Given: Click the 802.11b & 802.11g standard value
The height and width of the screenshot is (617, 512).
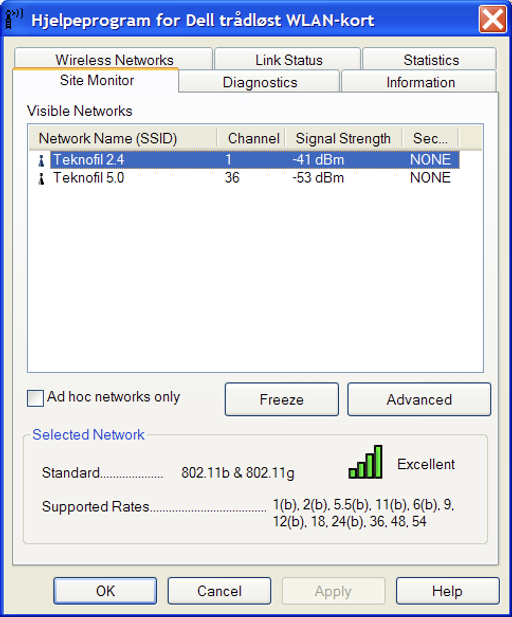Looking at the screenshot, I should click(237, 473).
